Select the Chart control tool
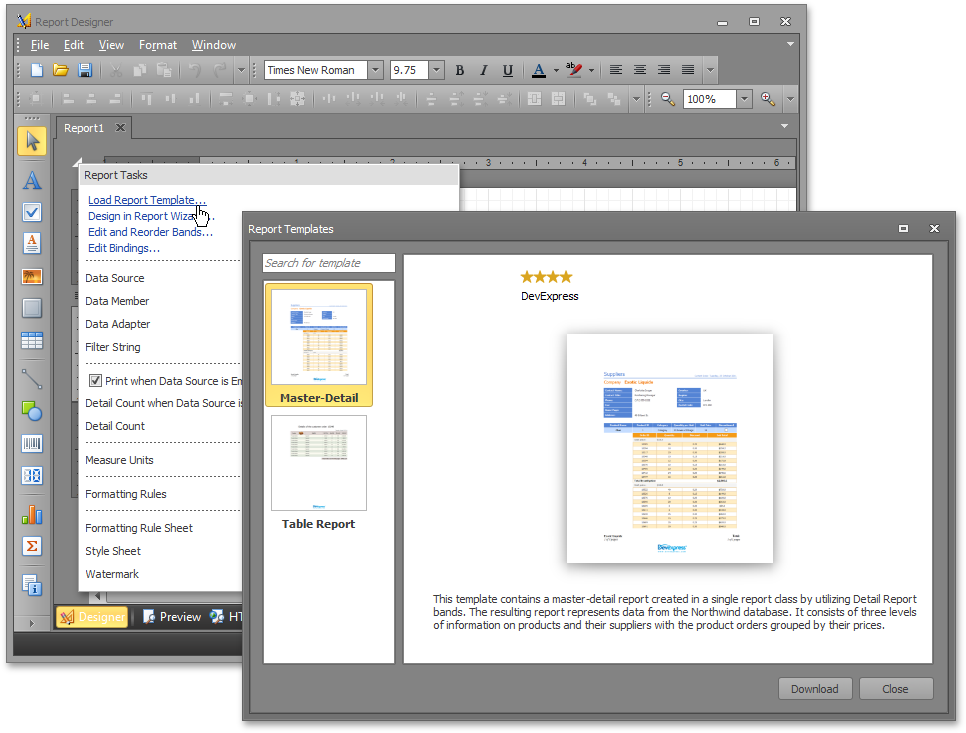 click(x=32, y=514)
